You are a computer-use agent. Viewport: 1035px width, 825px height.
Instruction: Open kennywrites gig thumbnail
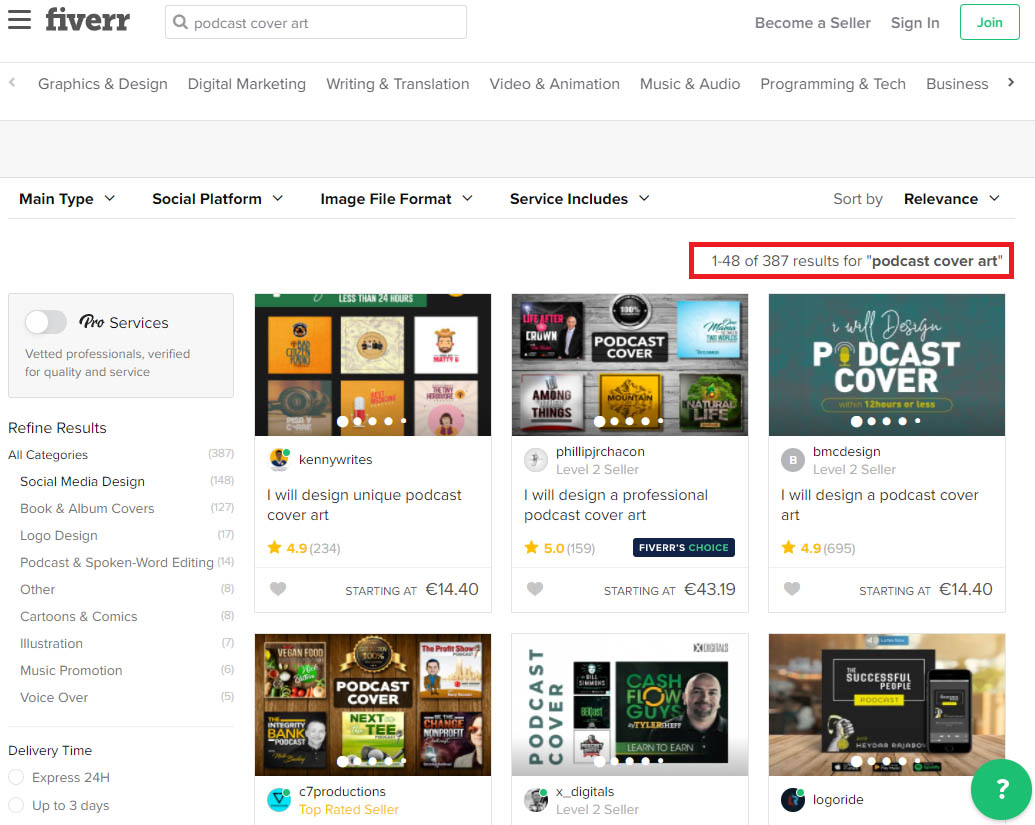[x=373, y=365]
